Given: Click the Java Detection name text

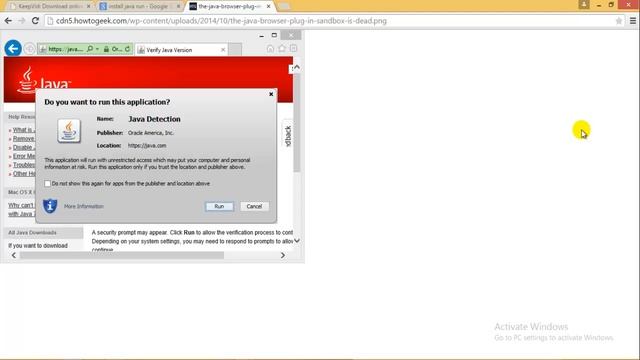Looking at the screenshot, I should tap(154, 119).
